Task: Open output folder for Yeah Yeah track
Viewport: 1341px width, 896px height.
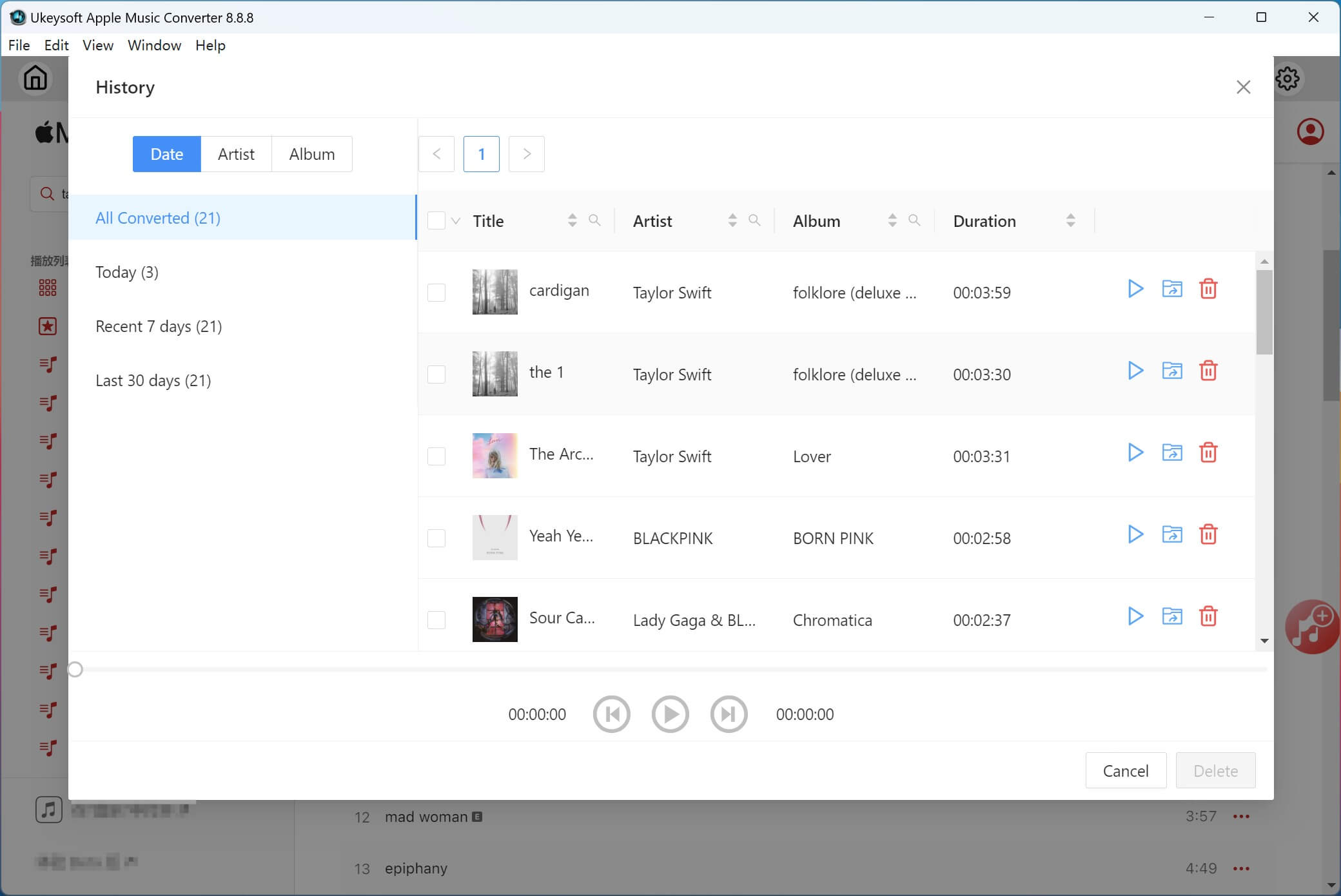Action: 1171,534
